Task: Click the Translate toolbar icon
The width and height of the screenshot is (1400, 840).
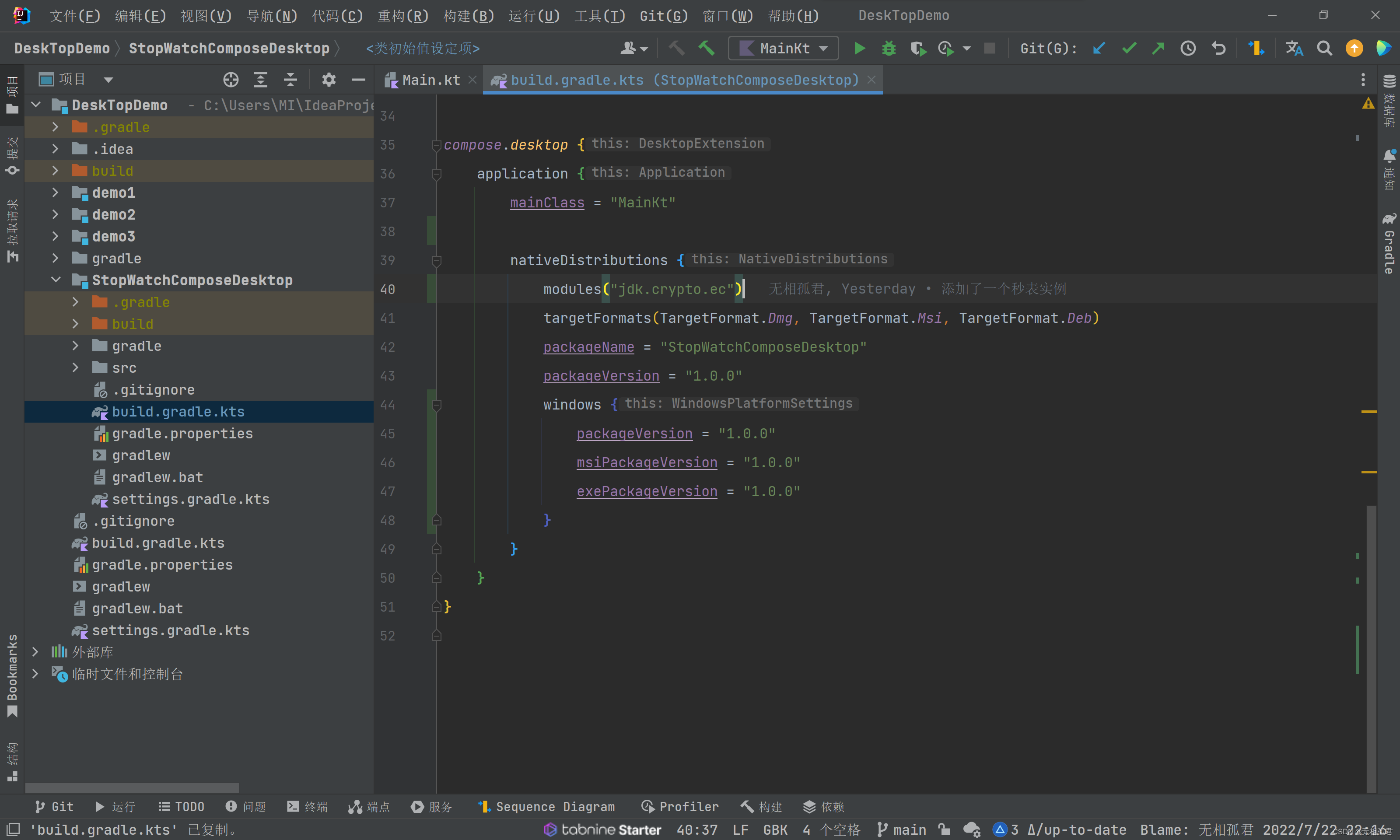Action: tap(1294, 49)
